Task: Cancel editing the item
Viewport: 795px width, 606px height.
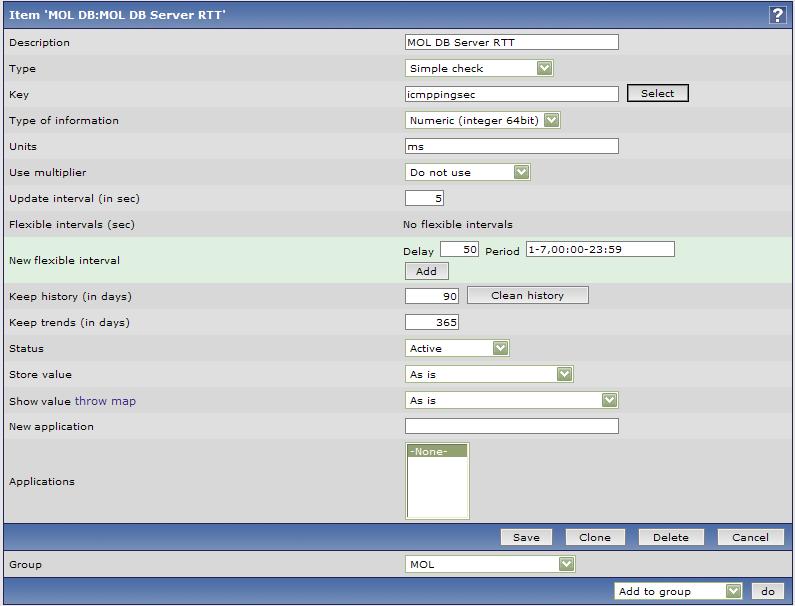Action: 750,537
